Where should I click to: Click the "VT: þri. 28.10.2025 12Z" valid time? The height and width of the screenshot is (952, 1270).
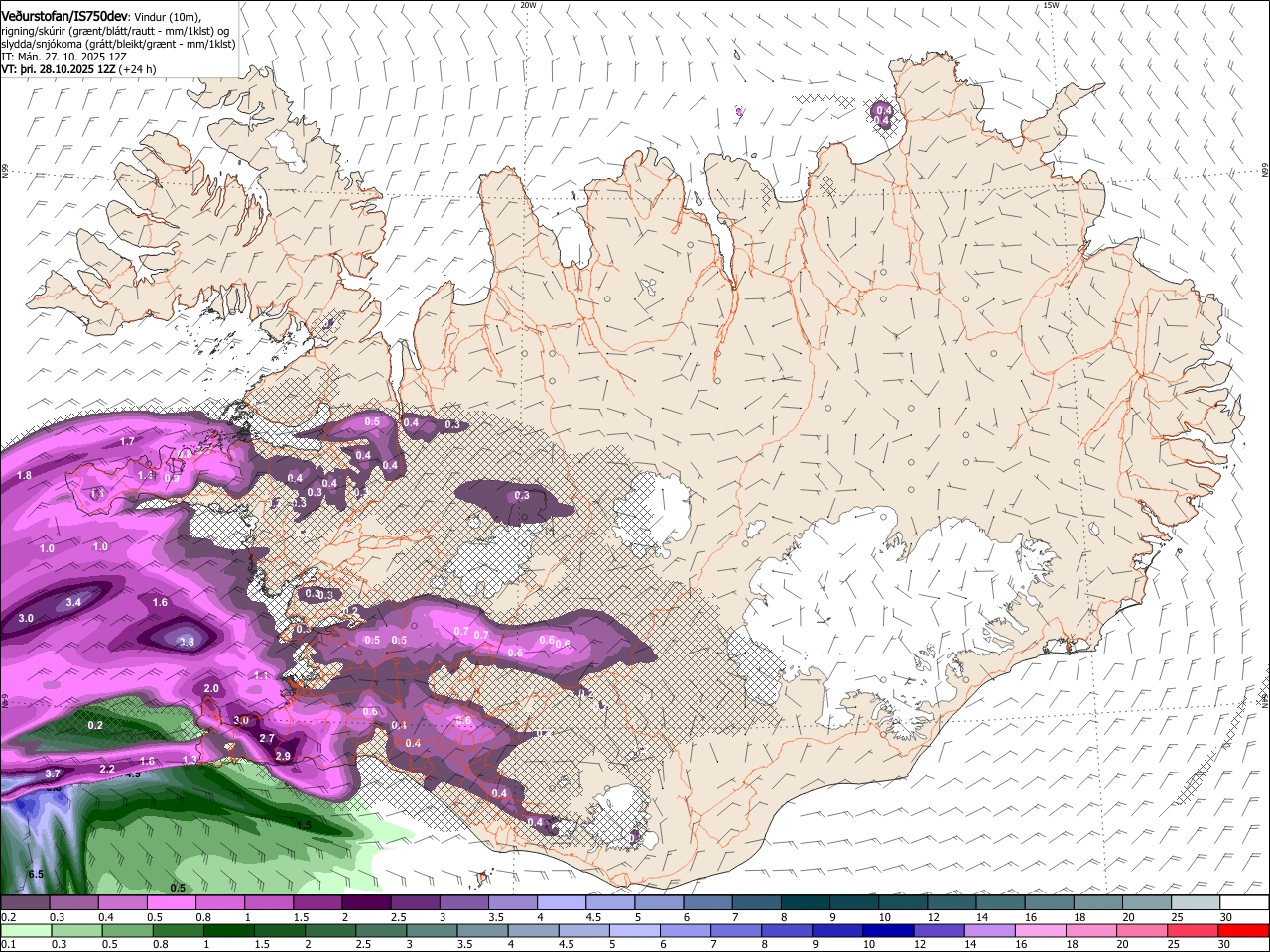point(59,69)
